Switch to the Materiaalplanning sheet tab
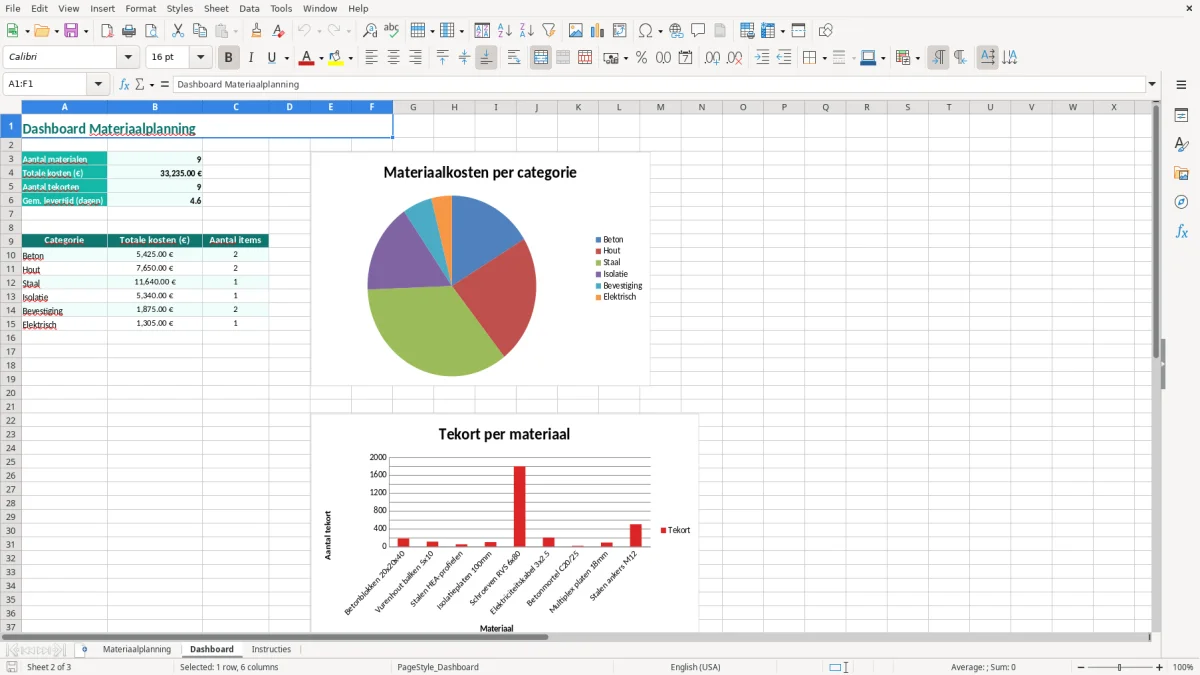The width and height of the screenshot is (1200, 675). point(137,649)
